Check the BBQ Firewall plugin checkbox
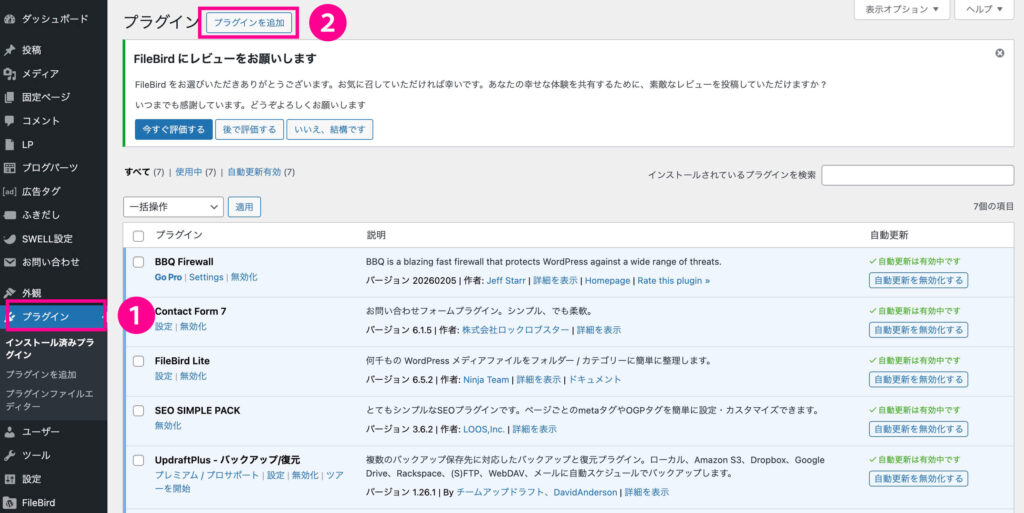This screenshot has width=1024, height=513. pos(139,262)
